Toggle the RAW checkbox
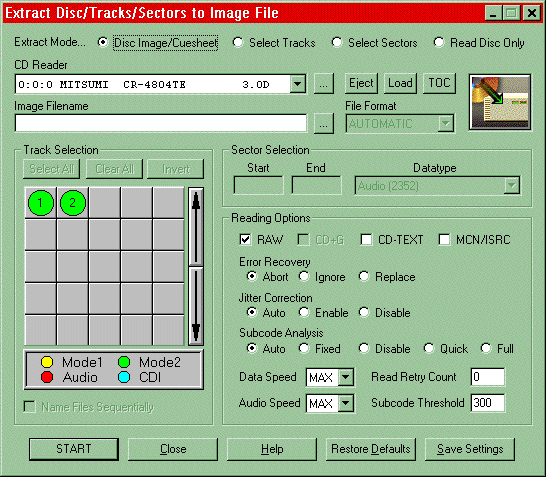The height and width of the screenshot is (477, 546). tap(245, 240)
